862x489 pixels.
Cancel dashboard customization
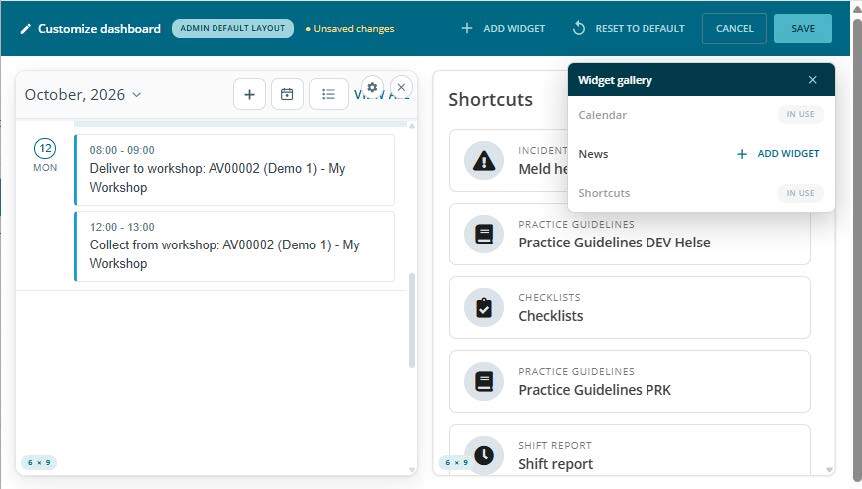click(x=734, y=29)
